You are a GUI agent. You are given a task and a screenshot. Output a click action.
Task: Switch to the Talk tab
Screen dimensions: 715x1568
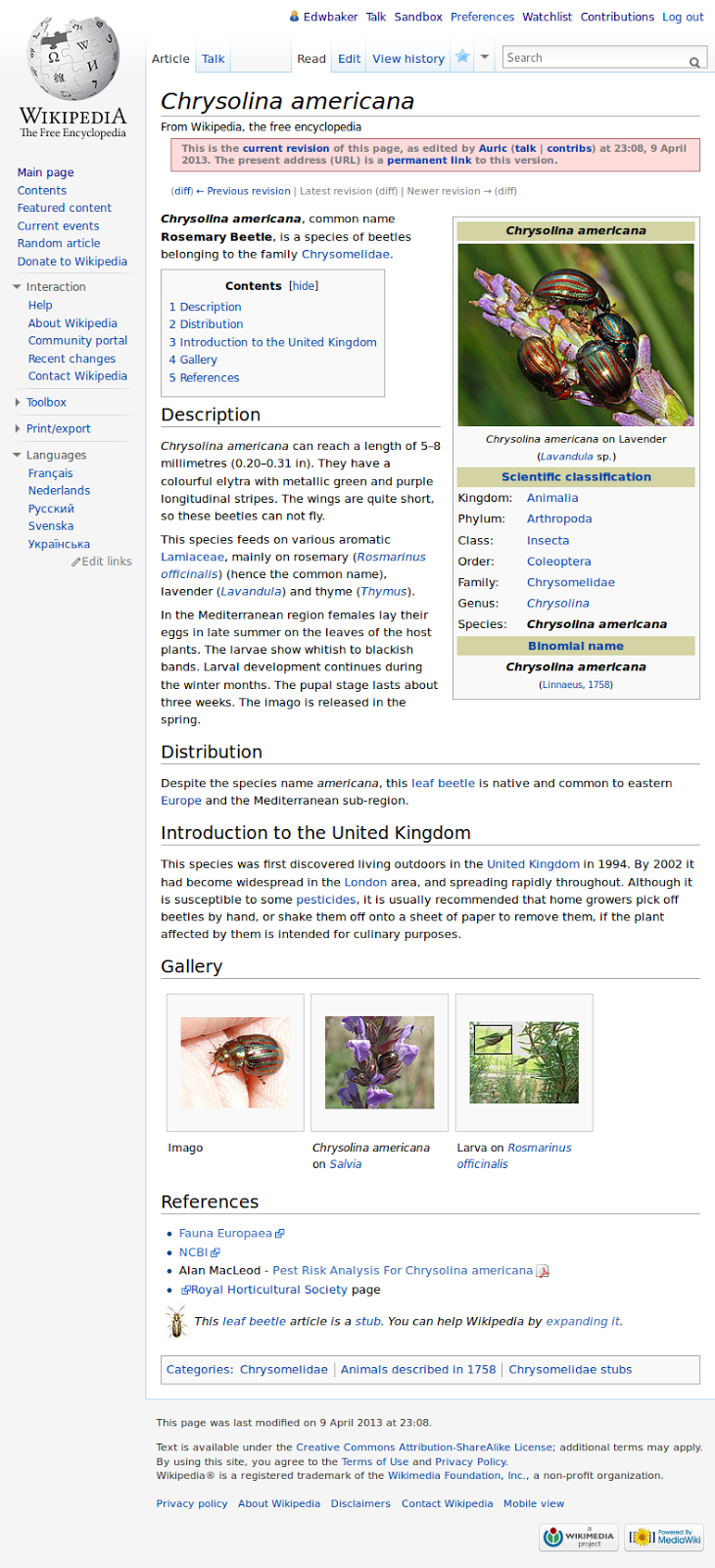coord(213,59)
